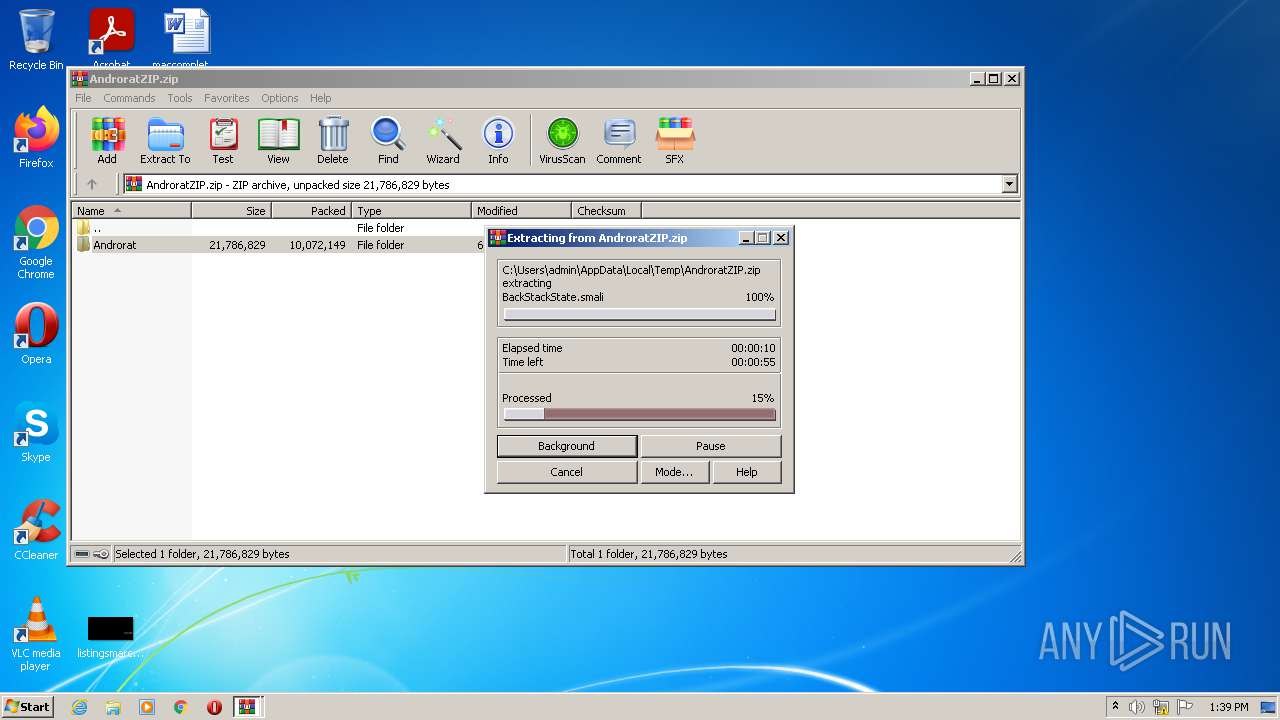Screen dimensions: 1280x720
Task: Open the Word document desktop icon
Action: click(x=187, y=38)
